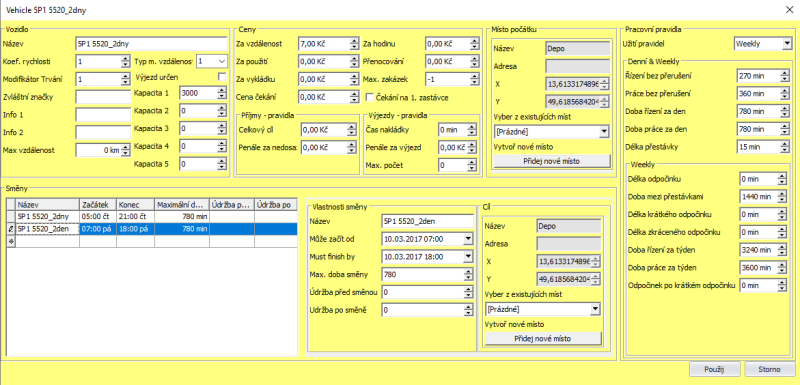The width and height of the screenshot is (800, 385).
Task: Adjust the Doba řízení za den spinner
Action: coord(784,111)
